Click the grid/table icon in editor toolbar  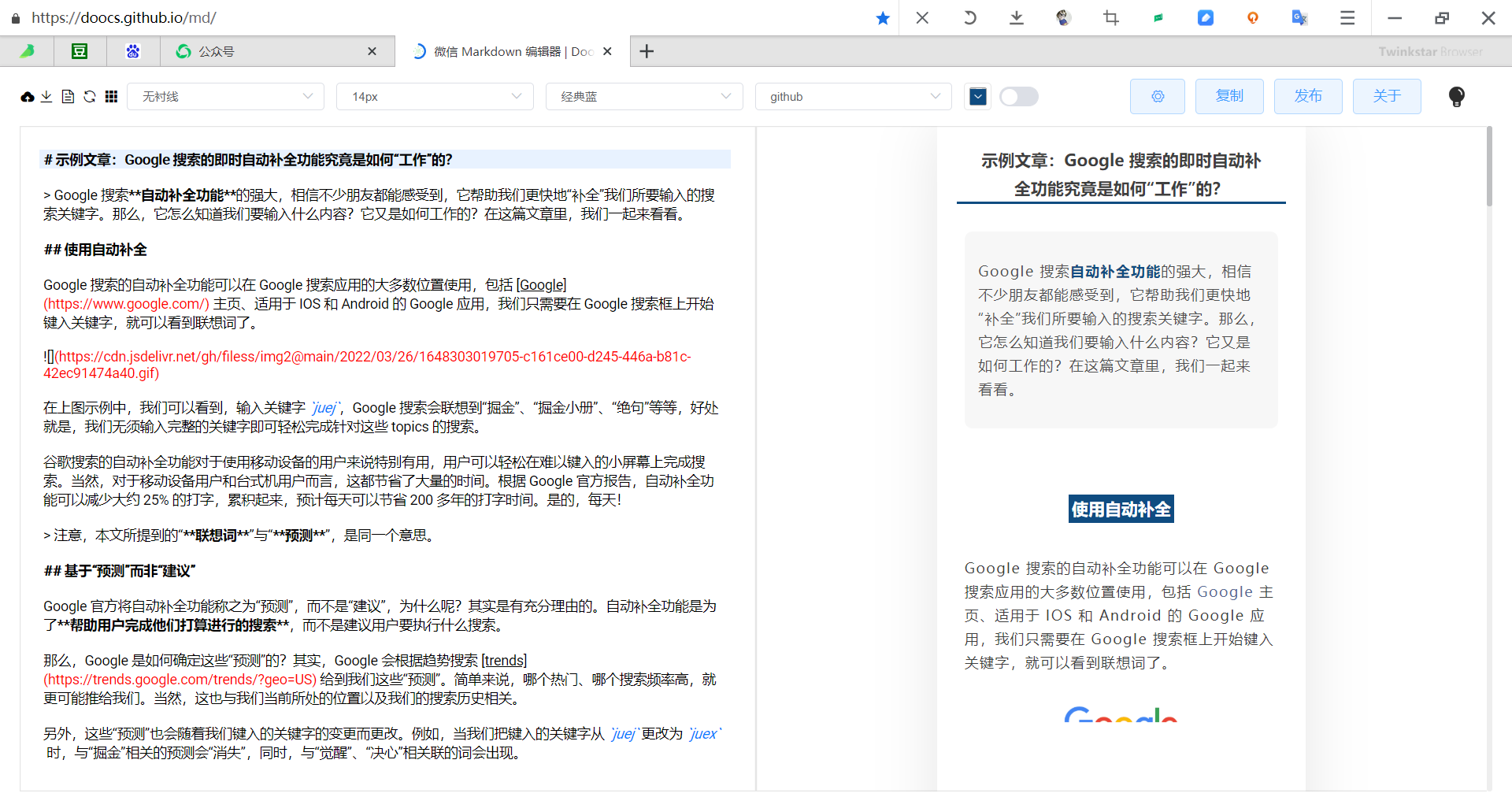111,96
